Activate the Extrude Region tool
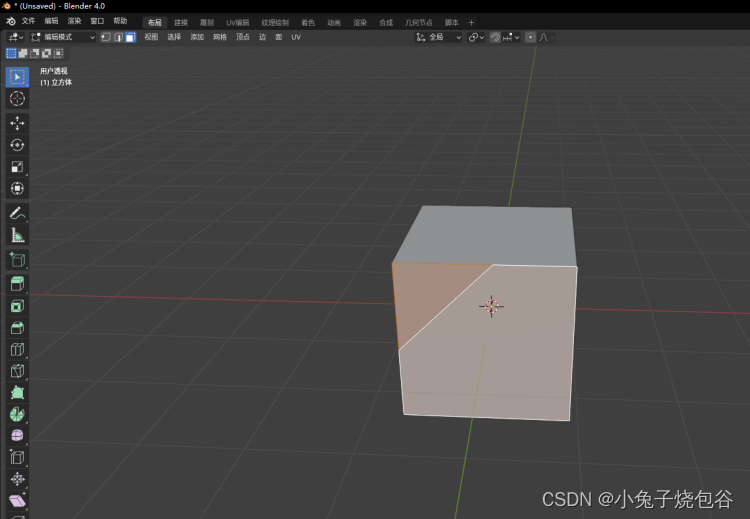Viewport: 750px width, 519px height. pyautogui.click(x=17, y=284)
